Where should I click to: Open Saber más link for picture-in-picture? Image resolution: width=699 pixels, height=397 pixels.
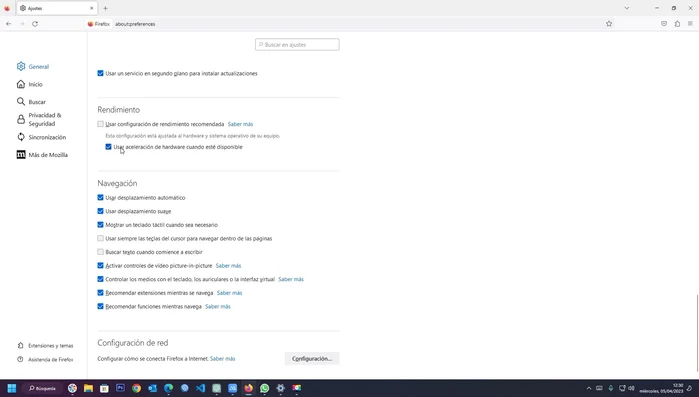228,266
